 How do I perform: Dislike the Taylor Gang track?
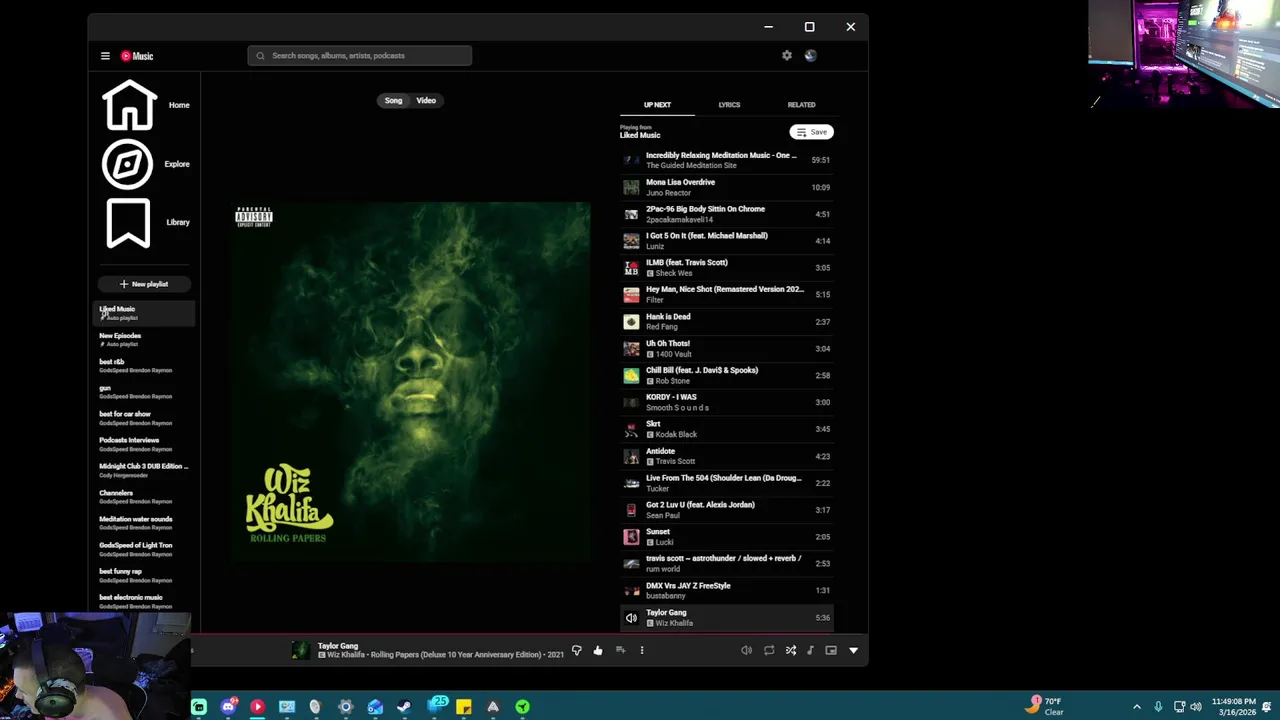[576, 650]
